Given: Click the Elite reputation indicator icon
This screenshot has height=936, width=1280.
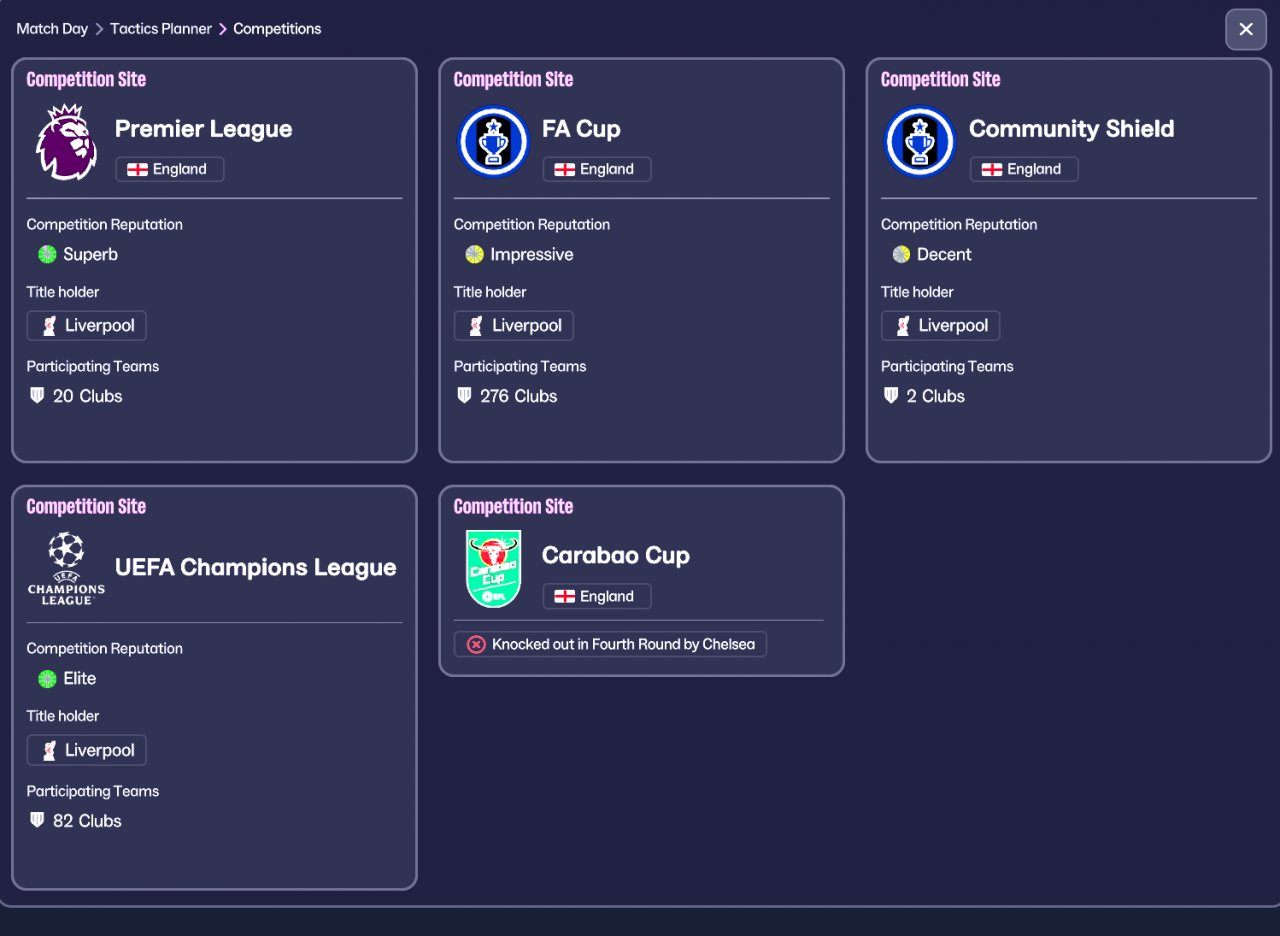Looking at the screenshot, I should point(47,679).
